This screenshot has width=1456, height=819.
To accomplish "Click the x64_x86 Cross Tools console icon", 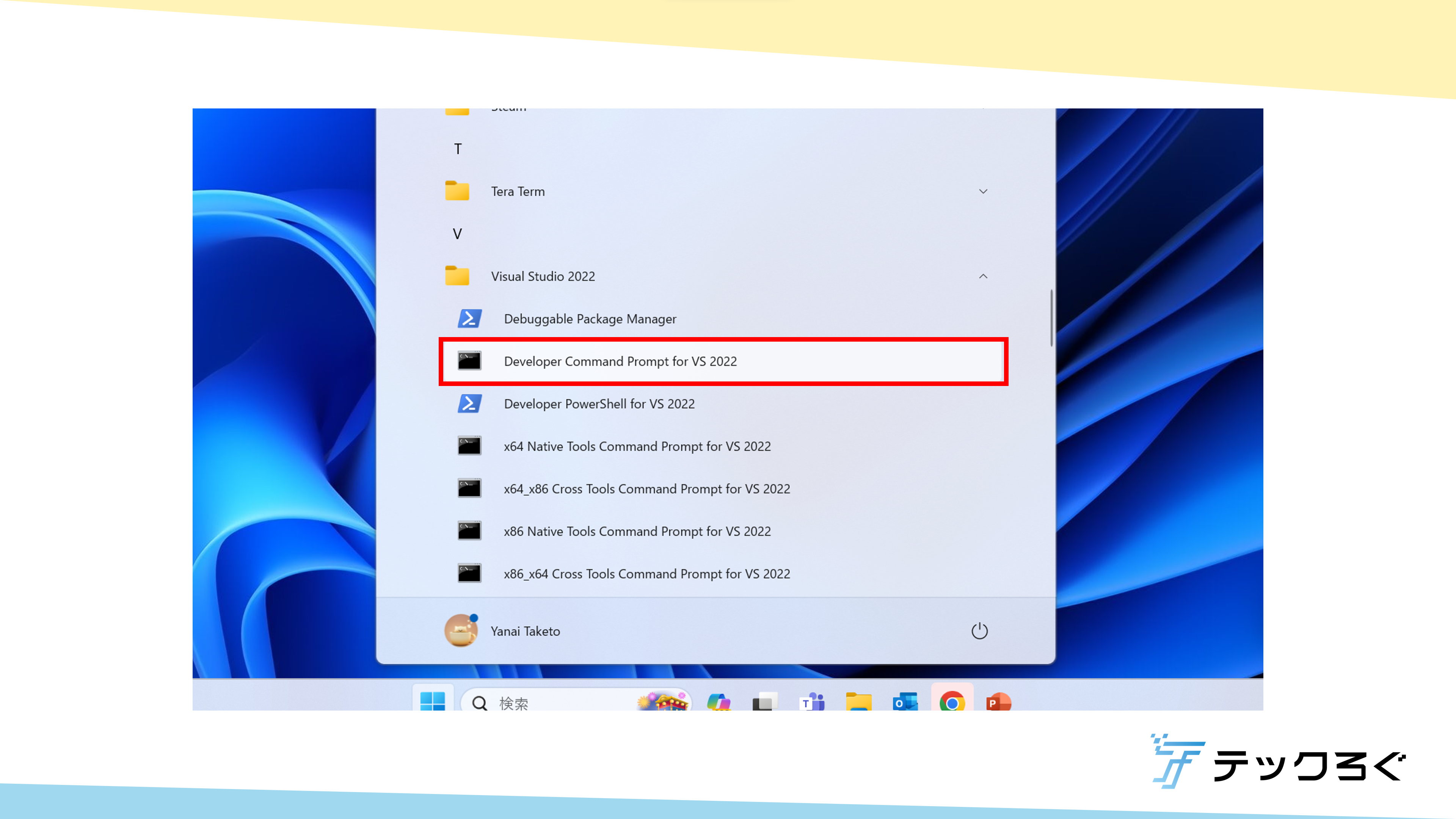I will pyautogui.click(x=469, y=488).
